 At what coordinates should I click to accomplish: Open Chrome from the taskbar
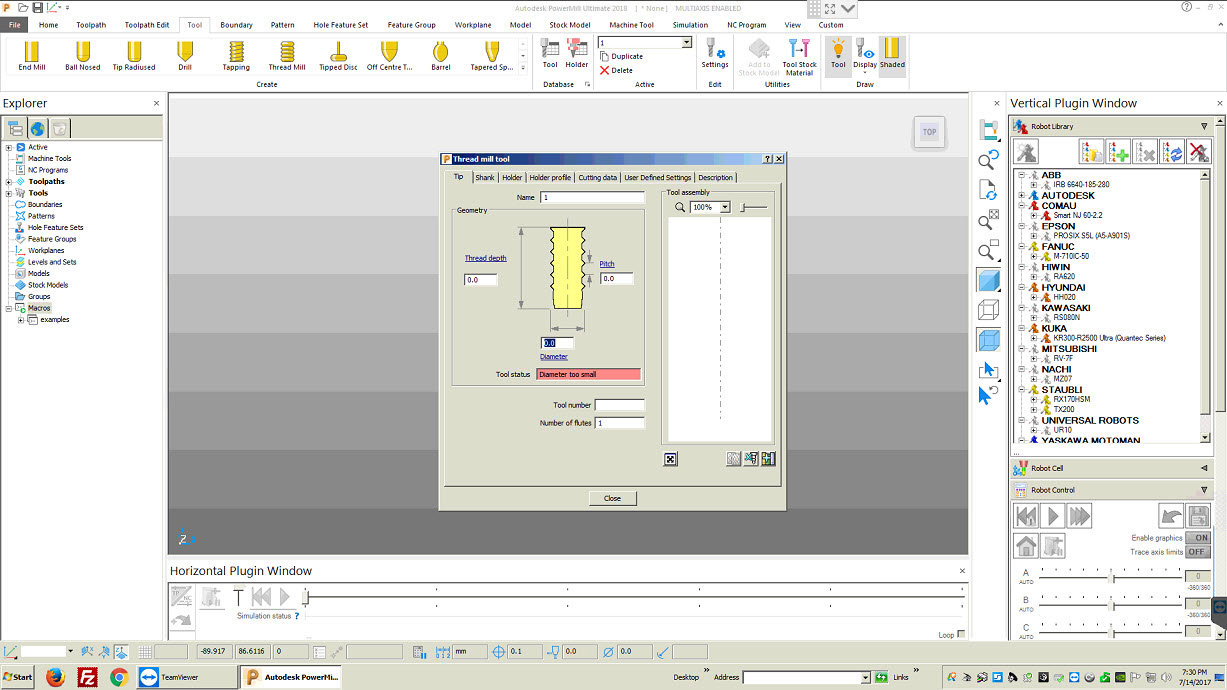click(119, 677)
